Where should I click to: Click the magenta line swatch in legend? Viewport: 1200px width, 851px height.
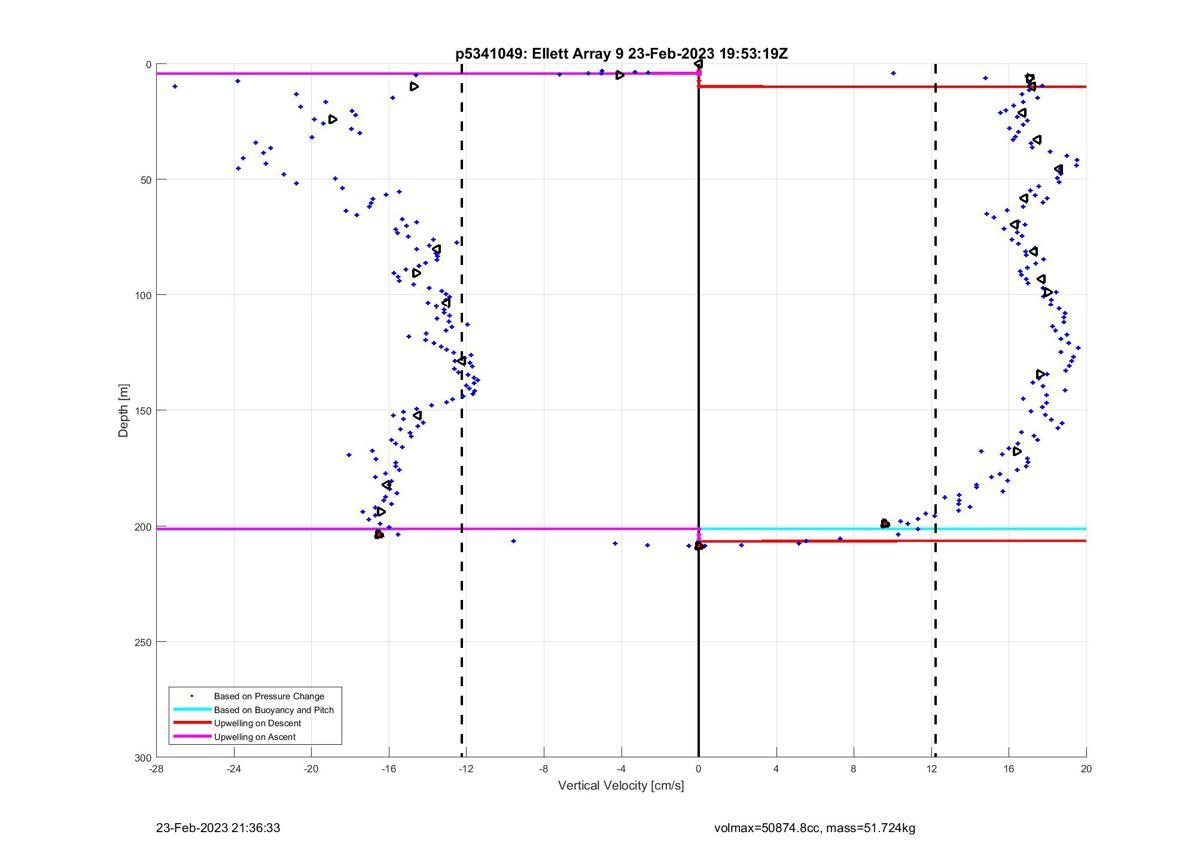click(x=192, y=737)
